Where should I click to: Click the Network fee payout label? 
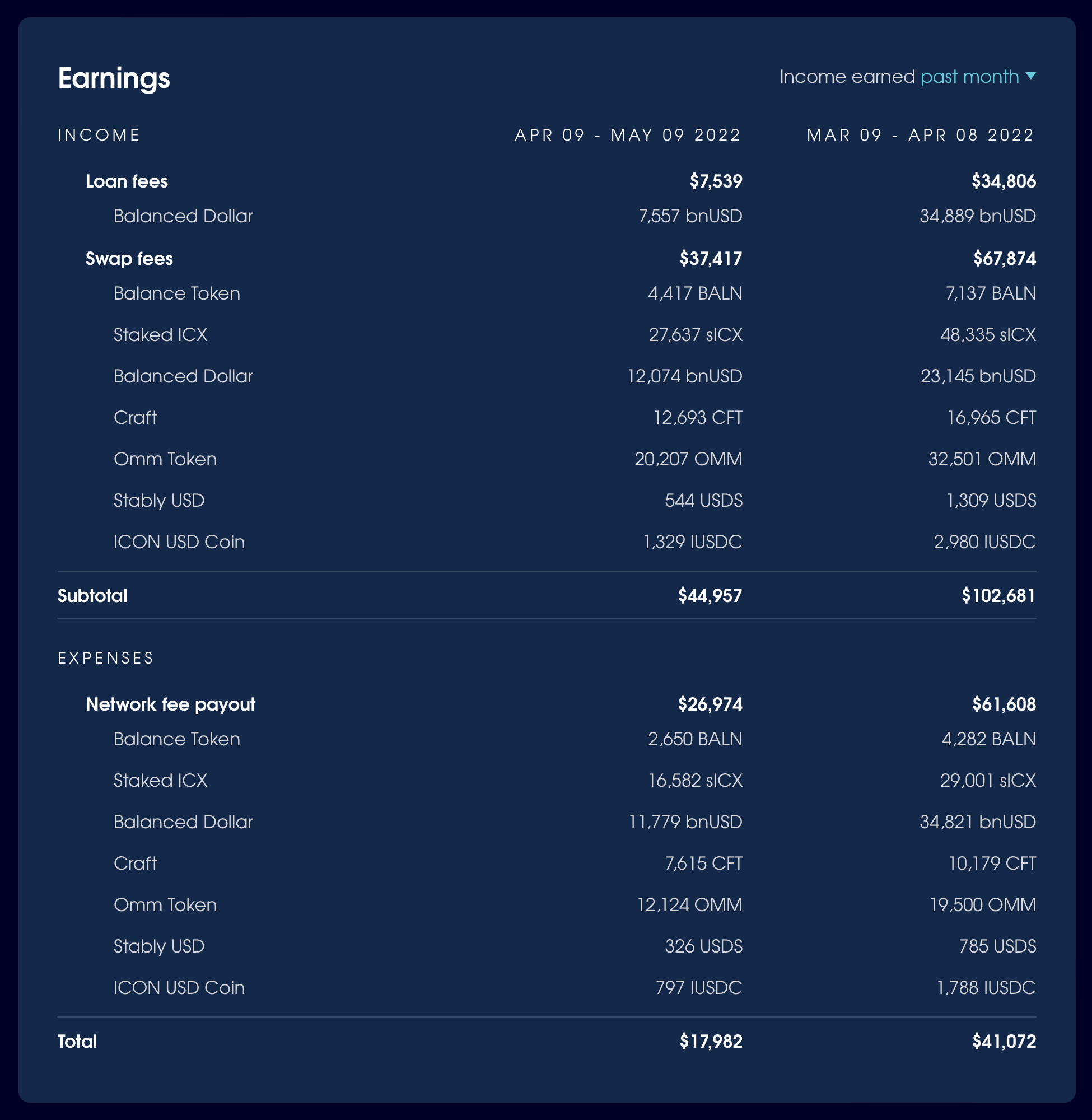click(170, 704)
